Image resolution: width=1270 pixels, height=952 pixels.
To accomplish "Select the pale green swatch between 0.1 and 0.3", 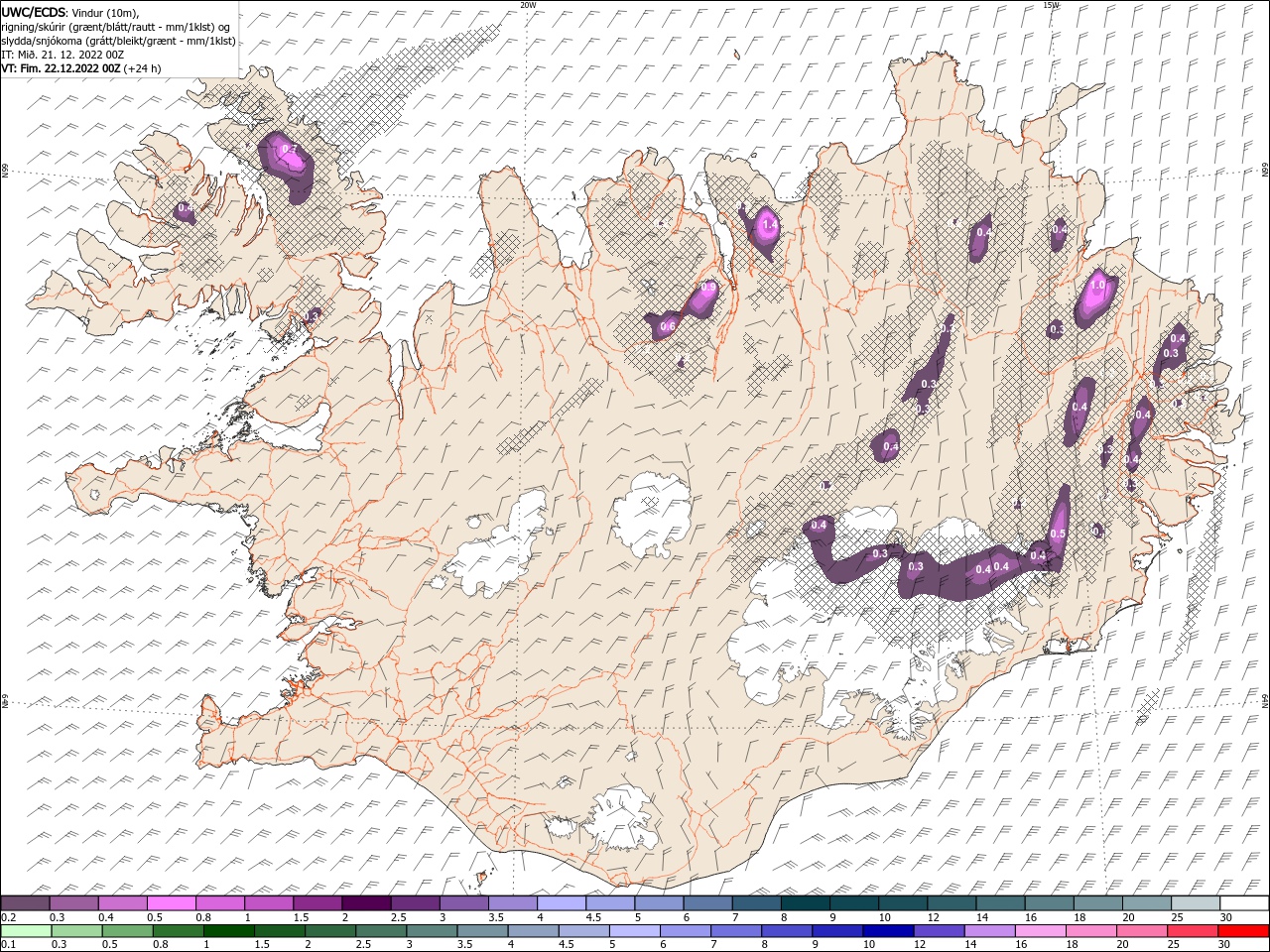I will pos(26,930).
